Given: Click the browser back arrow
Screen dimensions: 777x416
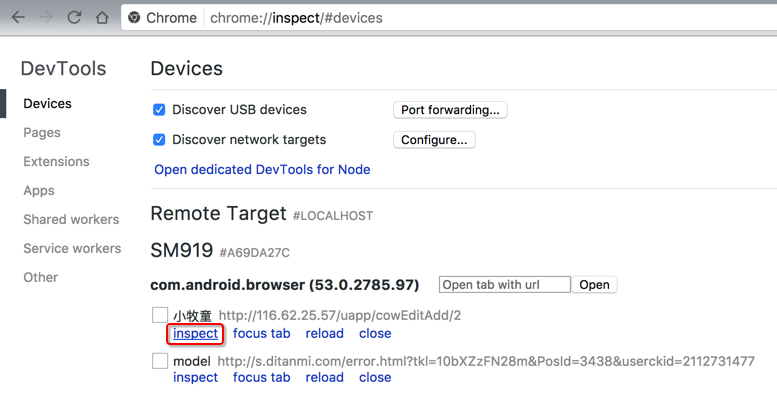Looking at the screenshot, I should click(18, 18).
